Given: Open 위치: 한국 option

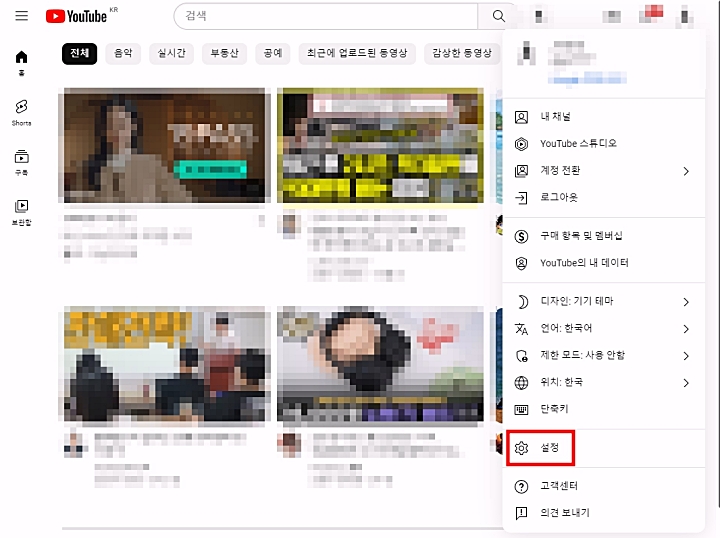Looking at the screenshot, I should tap(604, 382).
